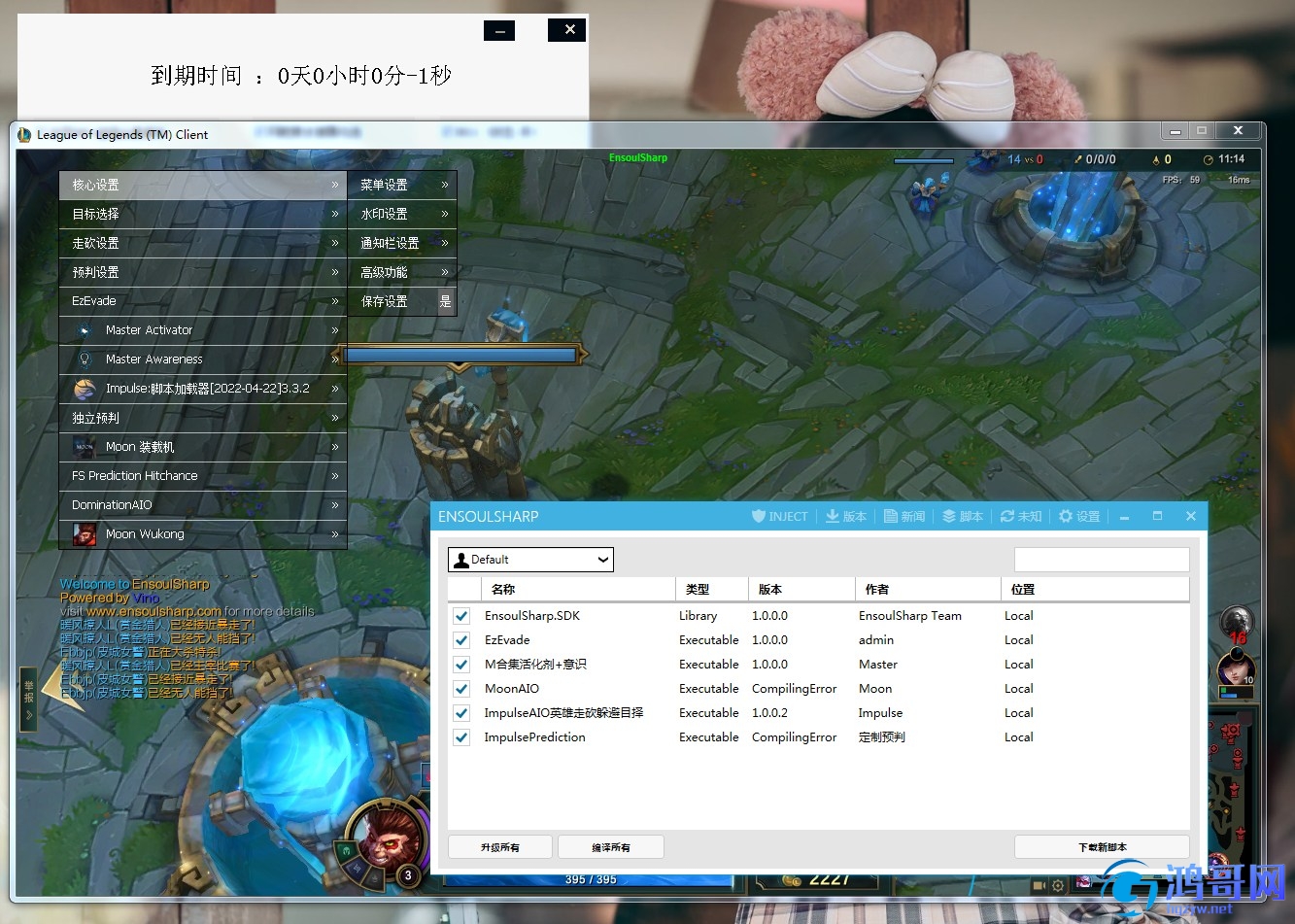
Task: Expand the Moon 装载机 arrow
Action: pos(335,447)
